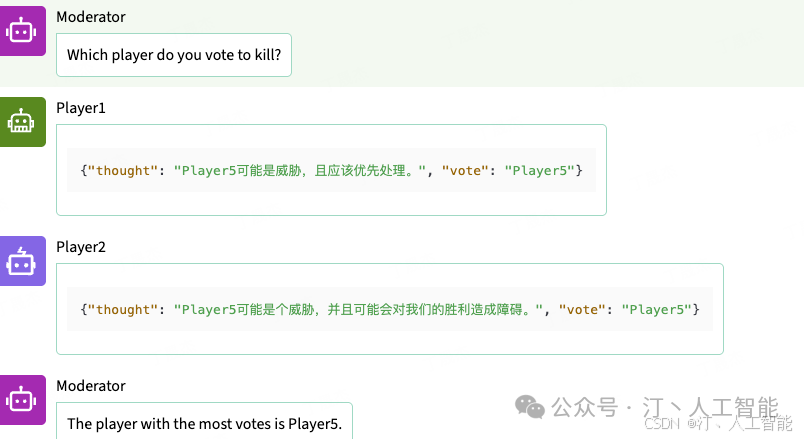Click the "vote" key in Player1's response
804x439 pixels.
[x=465, y=170]
